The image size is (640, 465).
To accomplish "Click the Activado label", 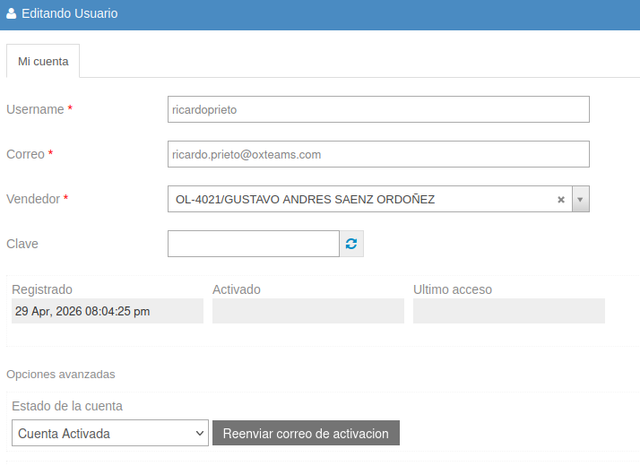I will 236,289.
